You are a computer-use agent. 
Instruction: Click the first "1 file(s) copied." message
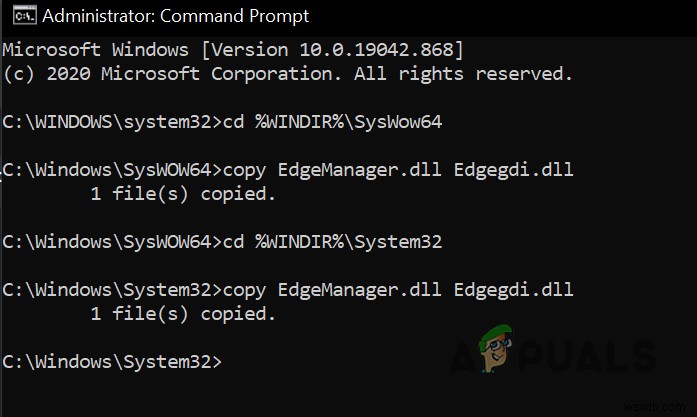coord(182,194)
